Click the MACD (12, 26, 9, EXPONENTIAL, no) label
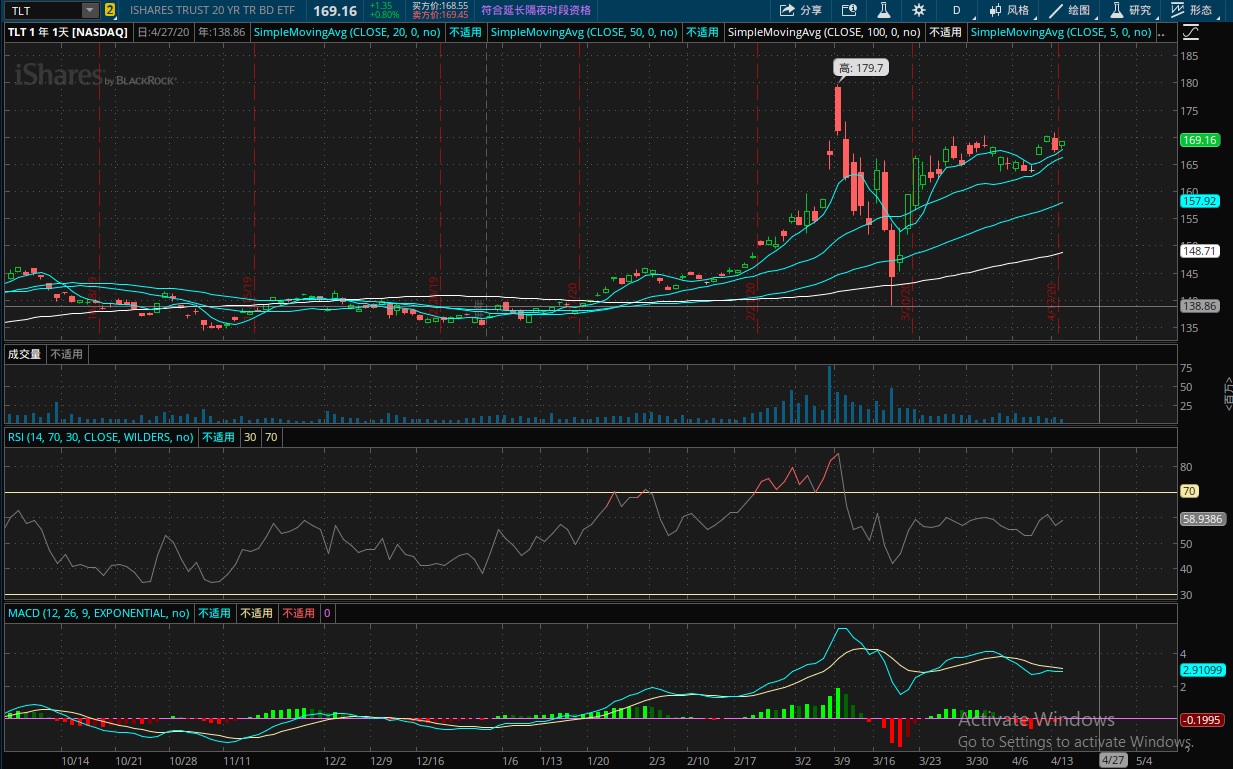 [98, 613]
